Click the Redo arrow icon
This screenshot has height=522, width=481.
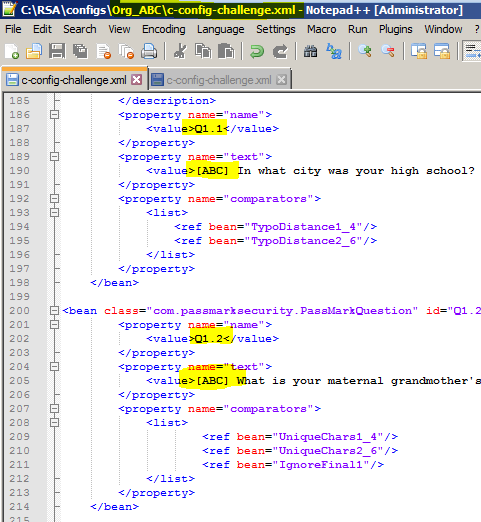pos(280,52)
